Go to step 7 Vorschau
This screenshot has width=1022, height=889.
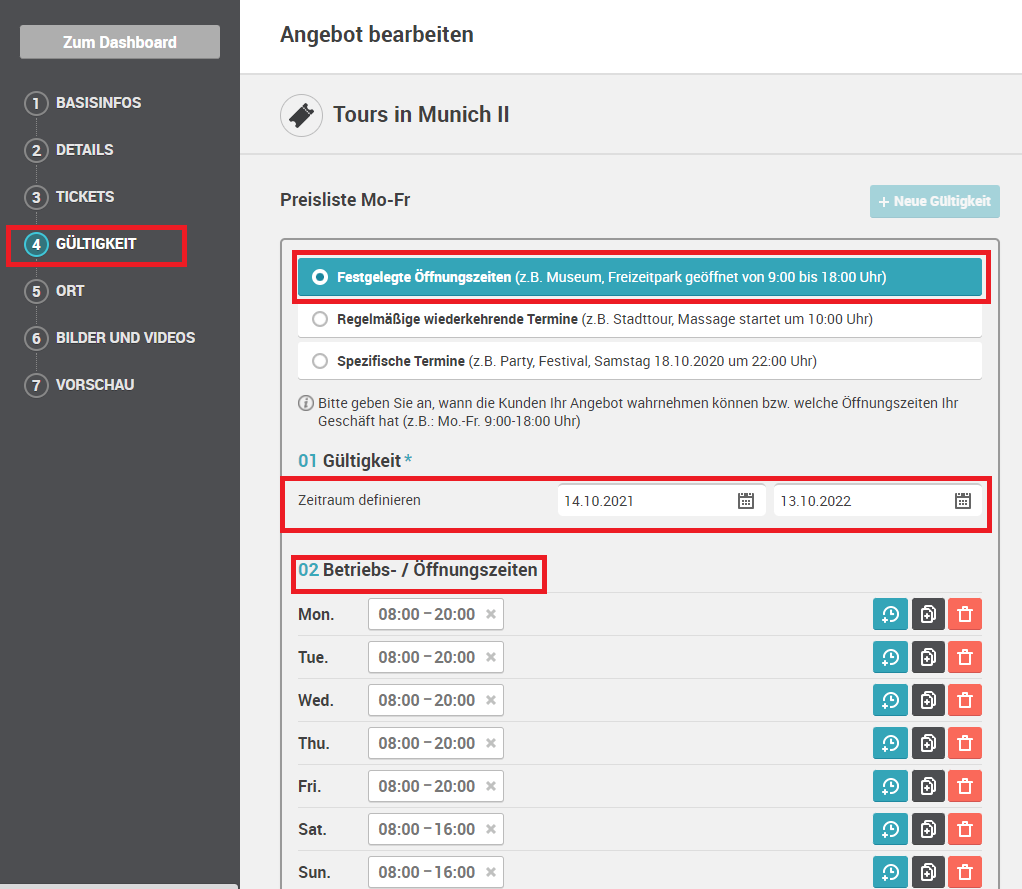point(80,385)
